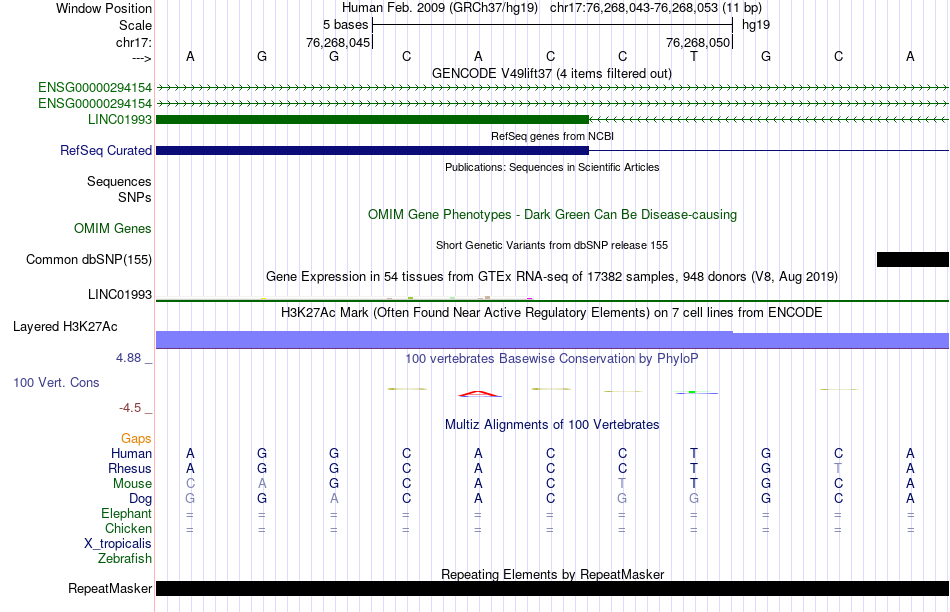This screenshot has height=612, width=950.
Task: Click the 4.88 PhyloP upper scale value
Action: click(128, 358)
